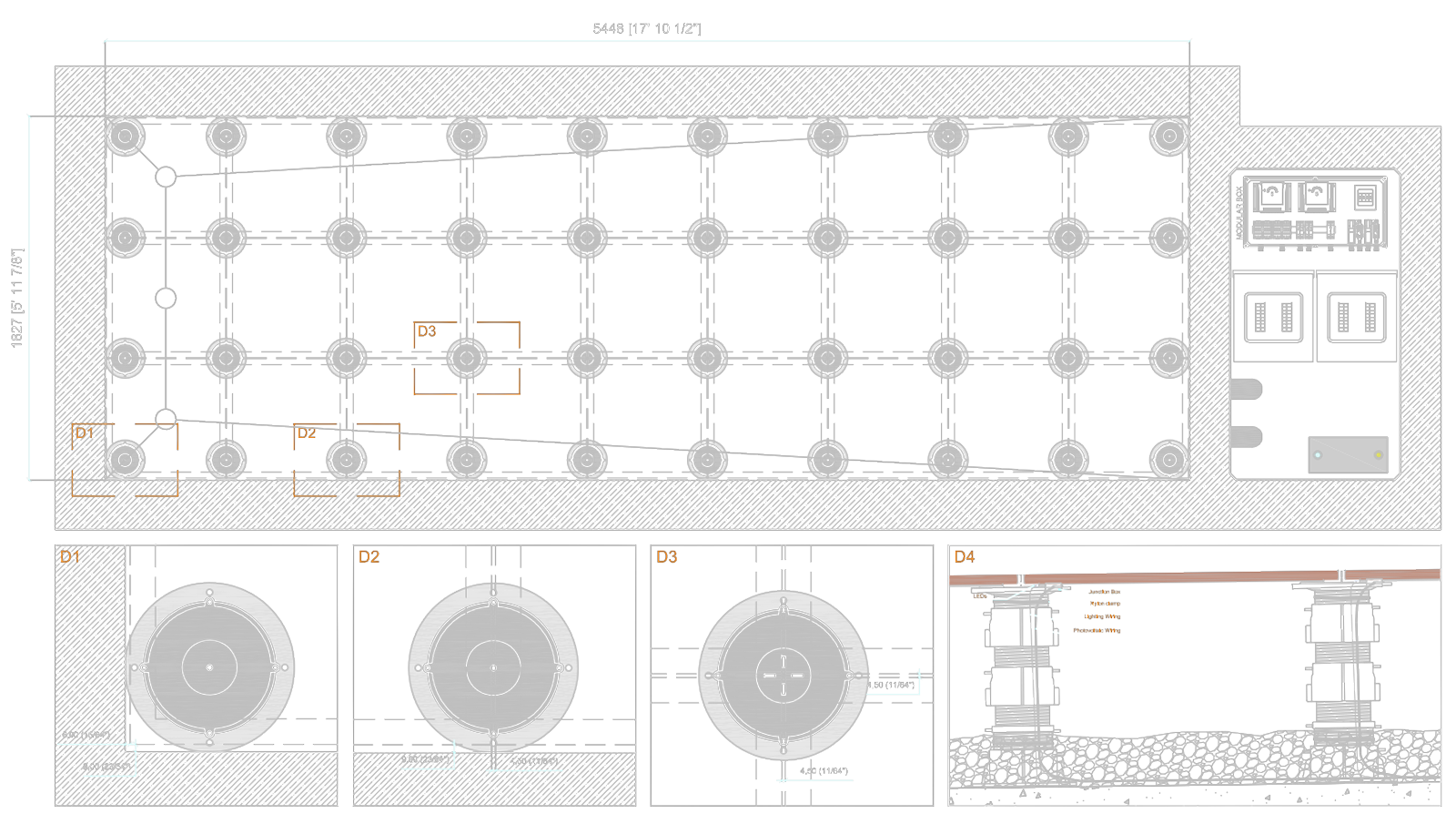
Task: Select the brown deck board in D4 section
Action: tap(1194, 577)
